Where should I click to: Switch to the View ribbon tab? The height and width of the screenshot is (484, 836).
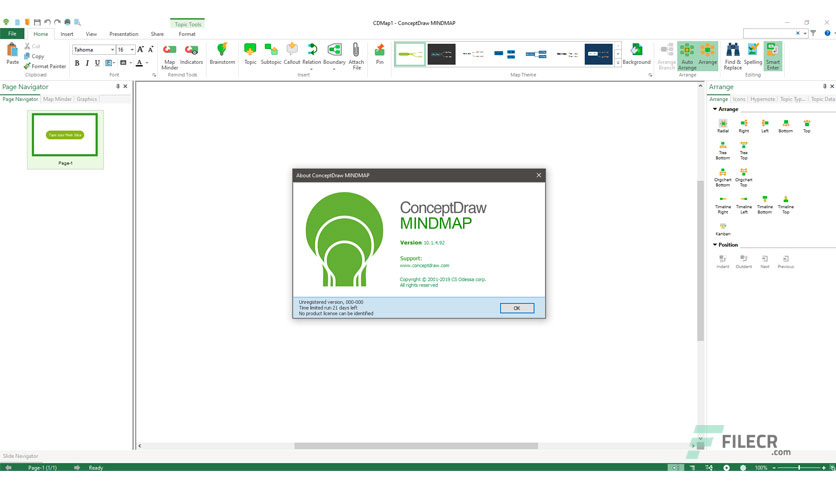tap(91, 34)
